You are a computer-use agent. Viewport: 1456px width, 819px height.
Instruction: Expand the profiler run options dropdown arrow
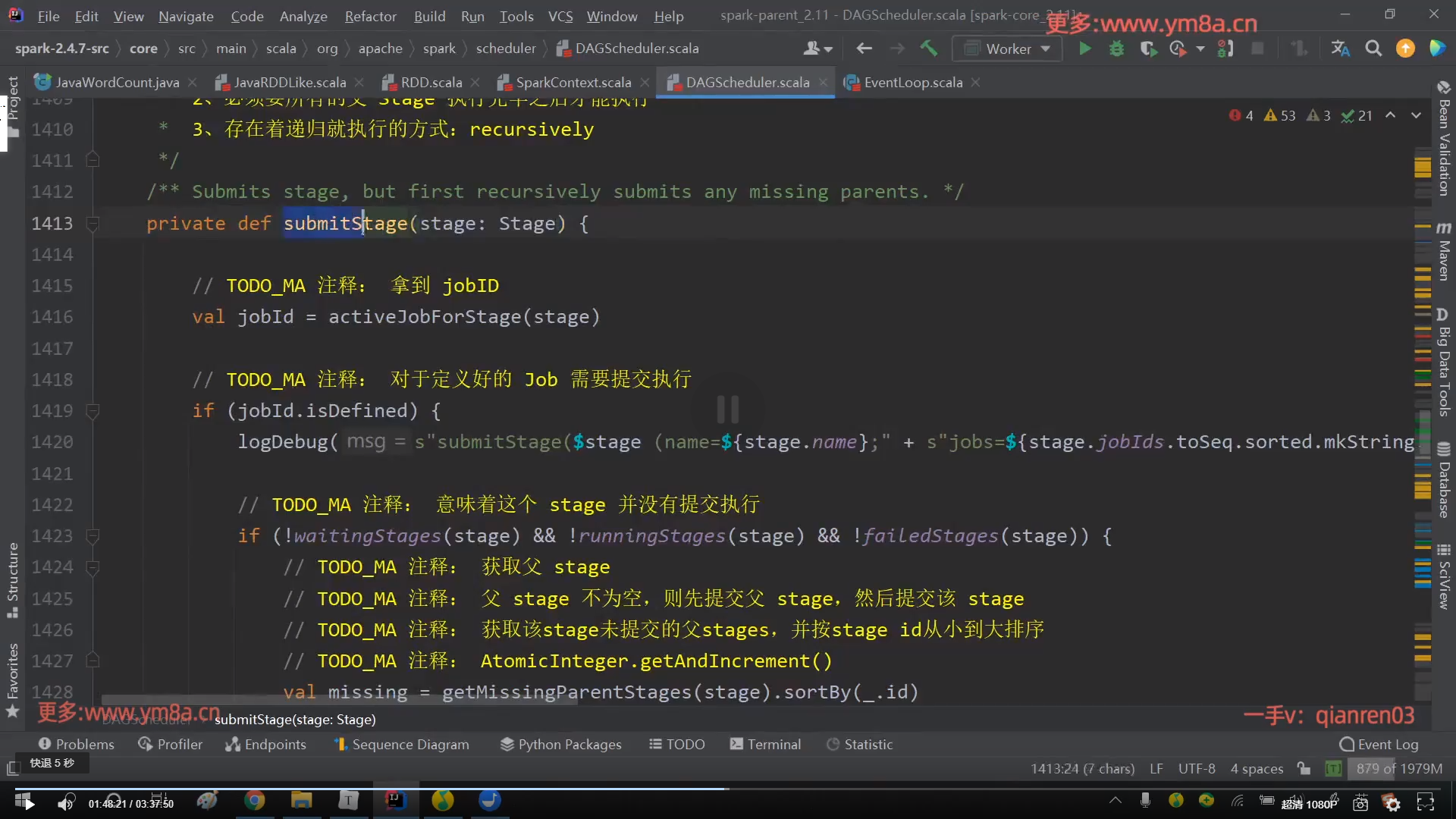pyautogui.click(x=1200, y=49)
